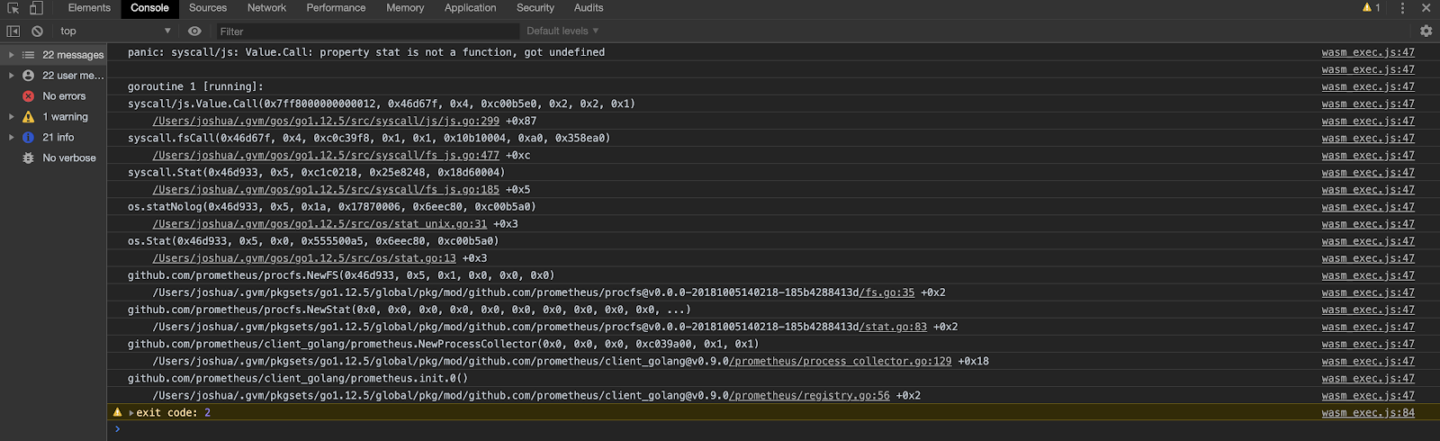Open the DevTools three-dot customize menu

1402,8
